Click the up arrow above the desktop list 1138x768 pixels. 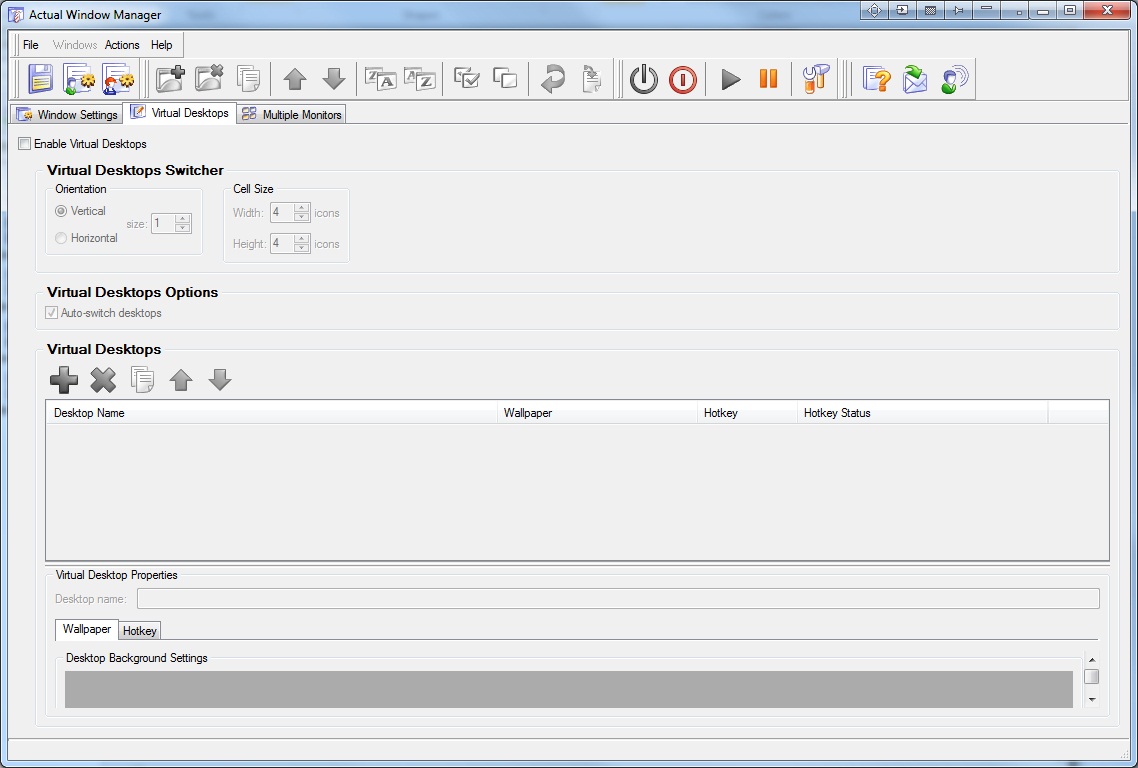tap(181, 380)
